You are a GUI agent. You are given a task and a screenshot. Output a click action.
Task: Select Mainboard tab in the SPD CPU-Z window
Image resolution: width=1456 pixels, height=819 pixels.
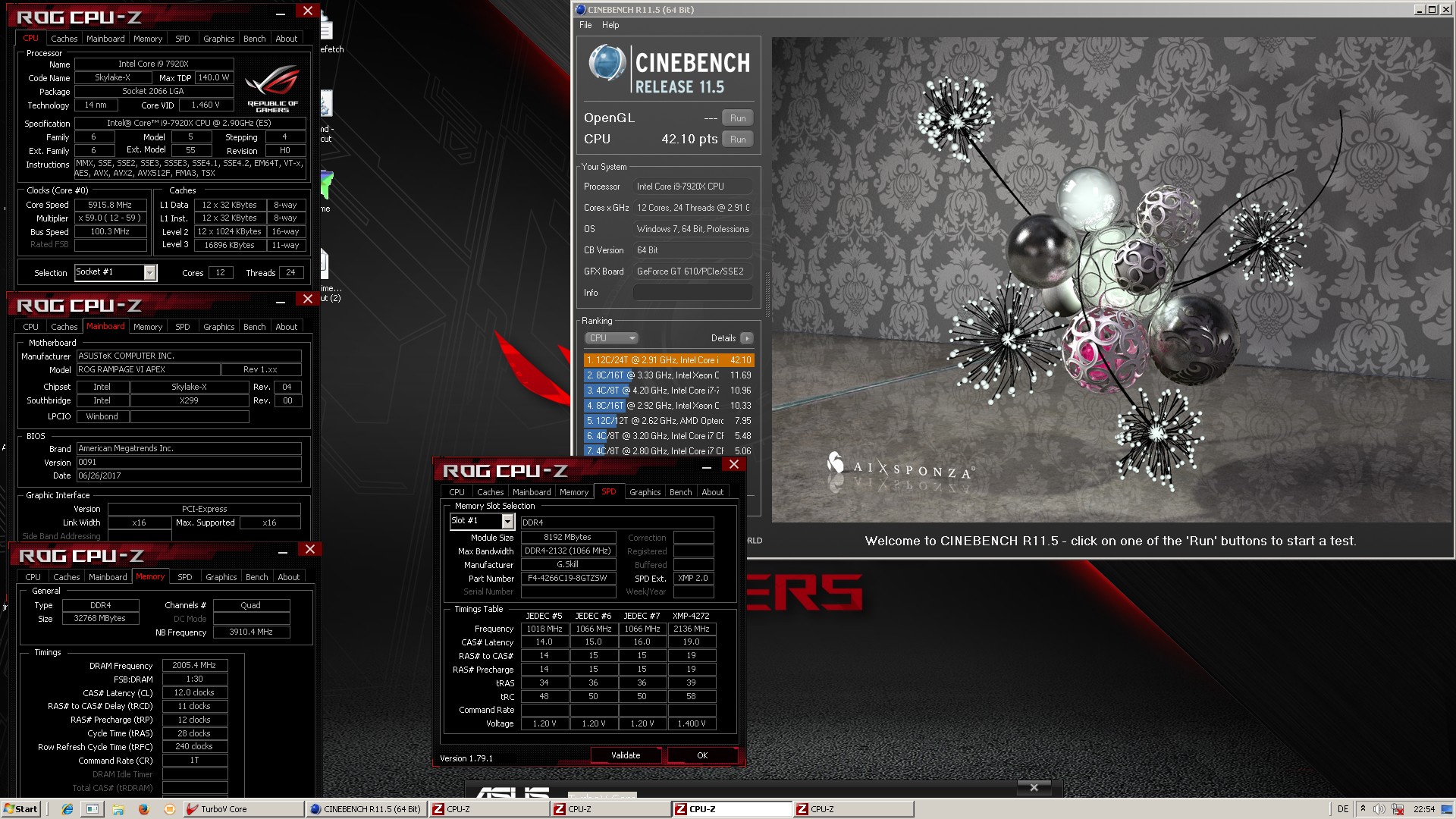[532, 492]
